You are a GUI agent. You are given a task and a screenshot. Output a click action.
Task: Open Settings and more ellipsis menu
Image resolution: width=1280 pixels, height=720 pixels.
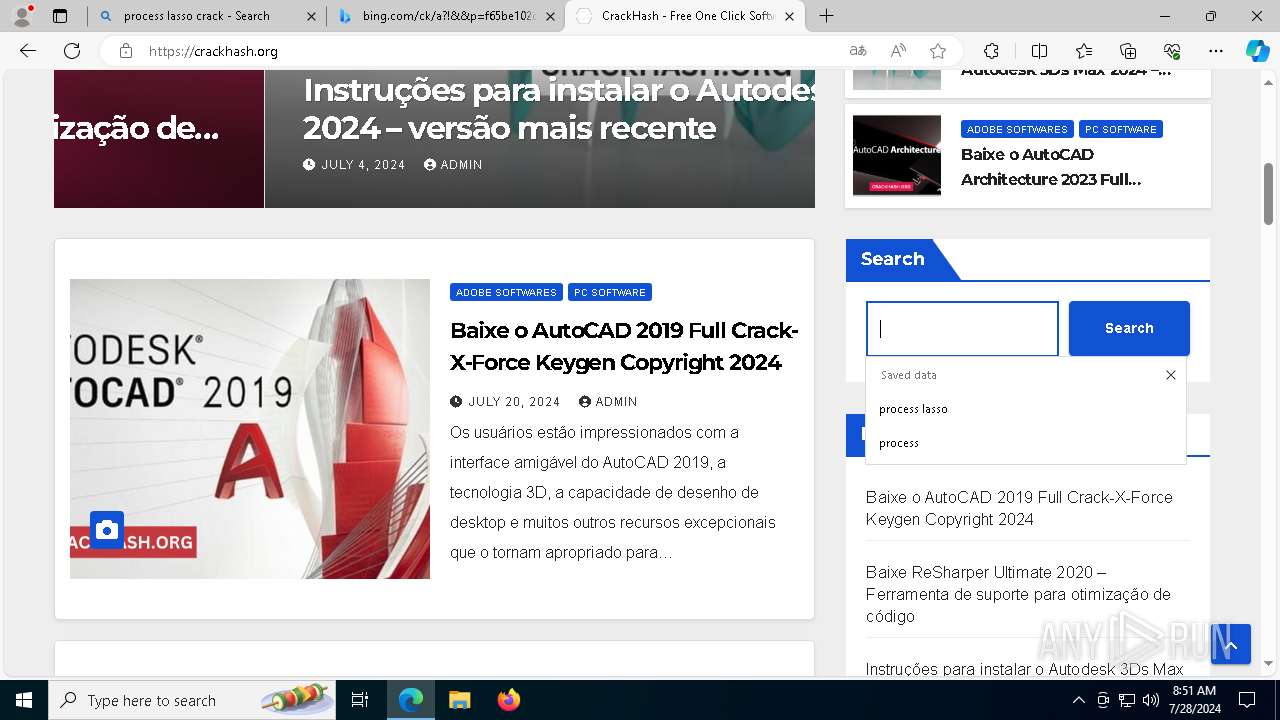[x=1216, y=51]
